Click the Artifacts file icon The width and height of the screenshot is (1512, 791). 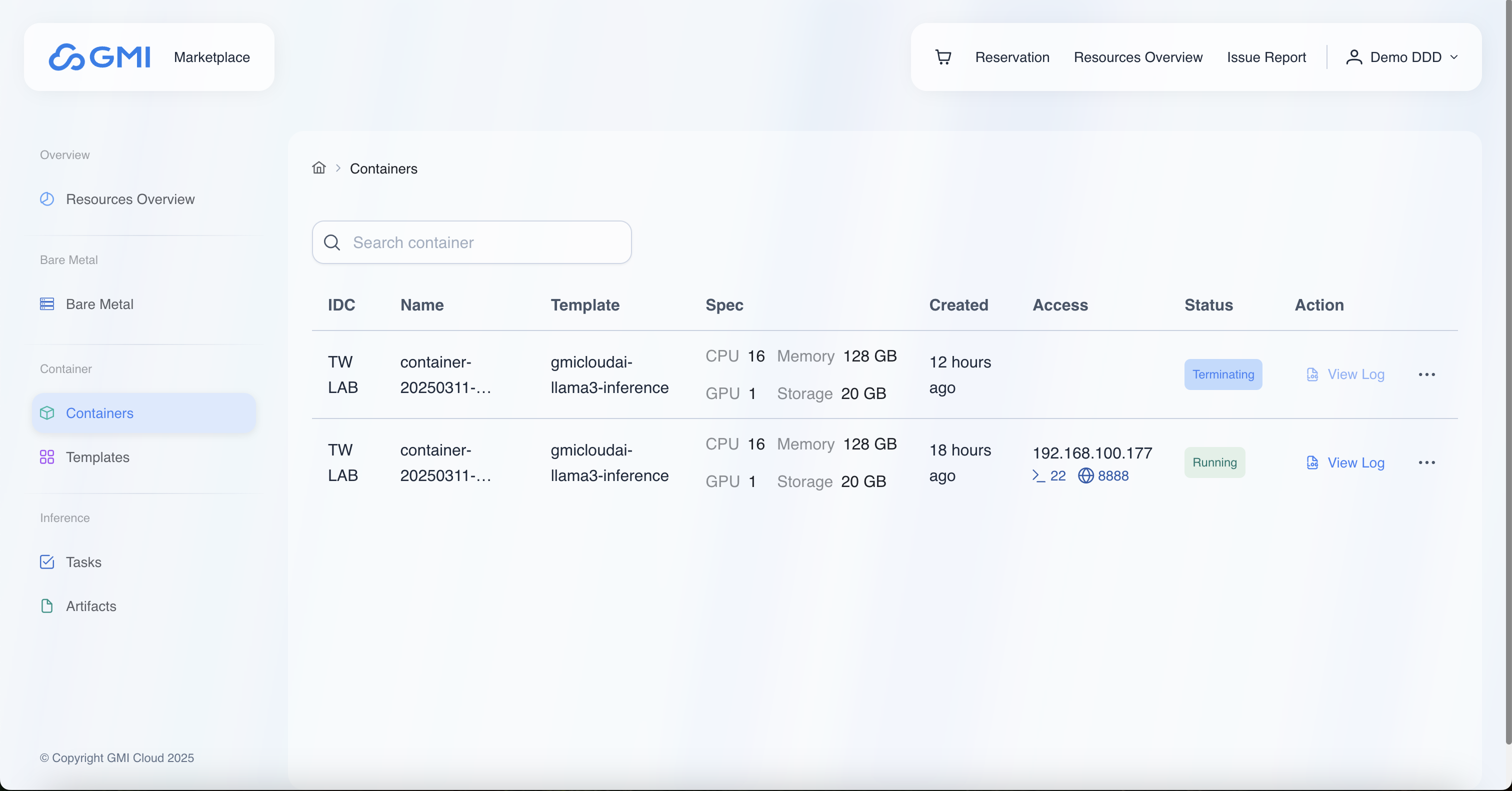pos(47,606)
